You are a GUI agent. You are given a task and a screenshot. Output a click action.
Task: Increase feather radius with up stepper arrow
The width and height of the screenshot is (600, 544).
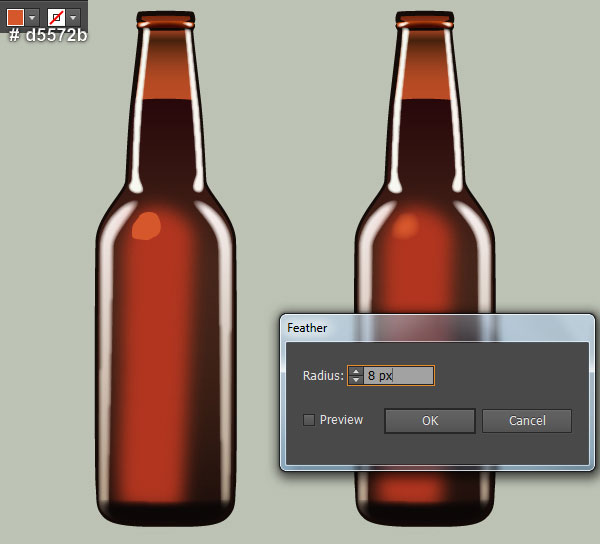coord(356,371)
